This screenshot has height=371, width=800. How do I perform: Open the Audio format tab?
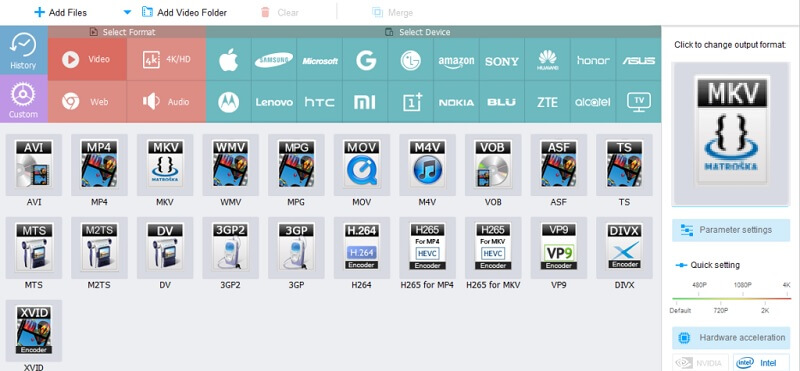pos(166,102)
